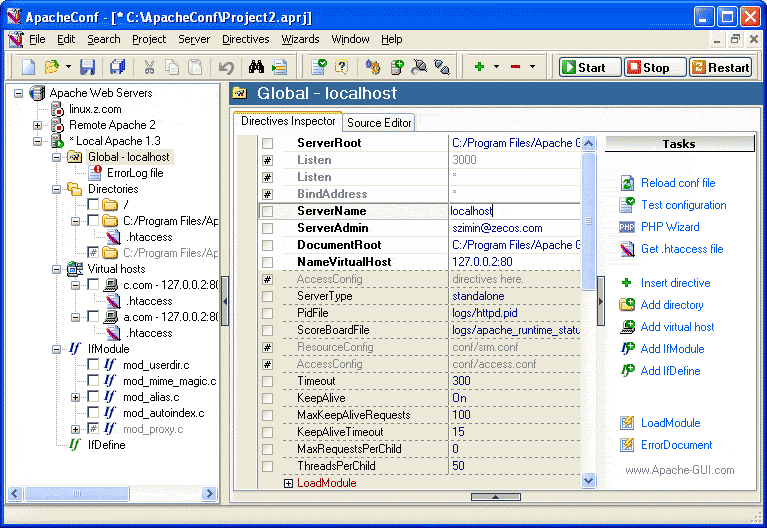Click the New file toolbar icon
The width and height of the screenshot is (767, 528).
pyautogui.click(x=28, y=67)
